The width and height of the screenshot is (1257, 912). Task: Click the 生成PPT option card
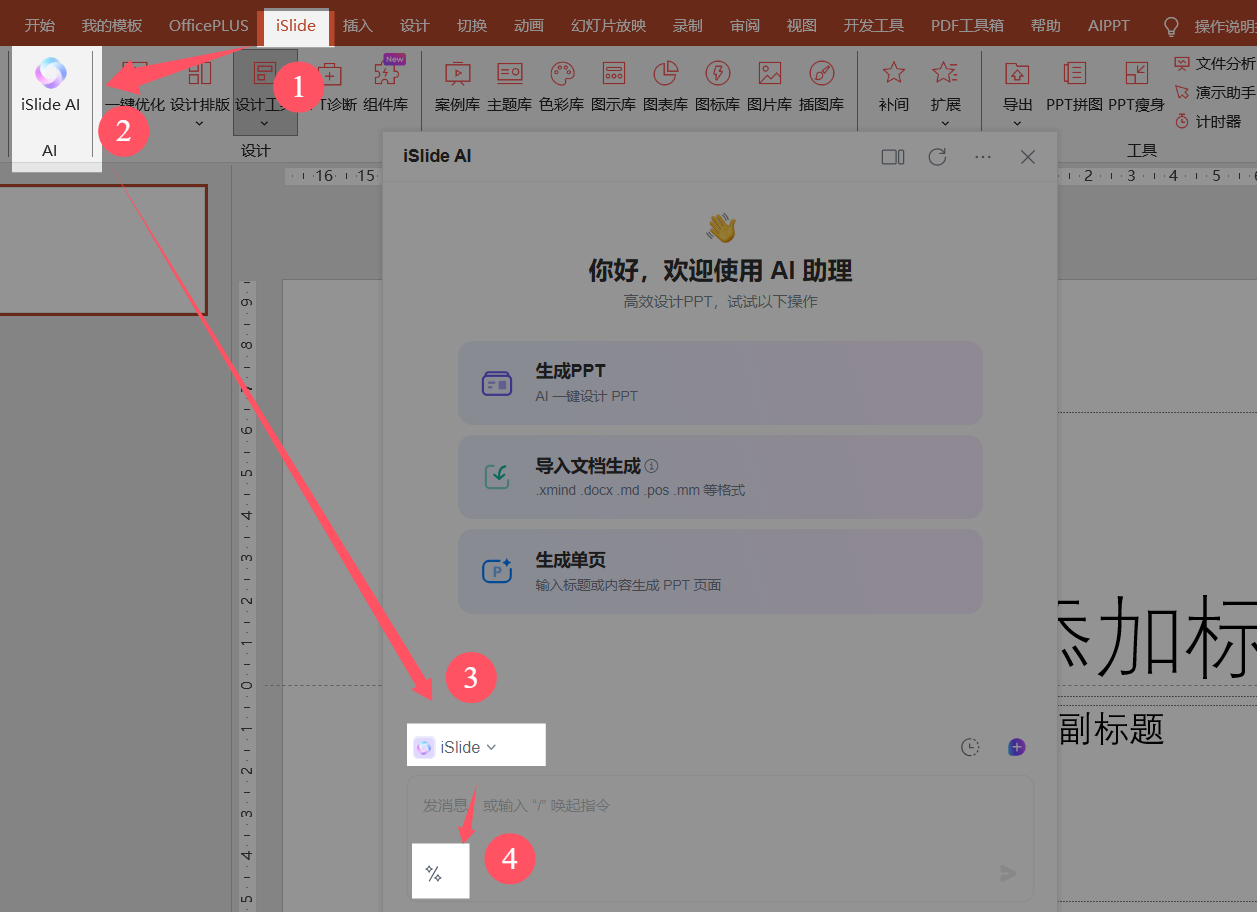tap(720, 383)
